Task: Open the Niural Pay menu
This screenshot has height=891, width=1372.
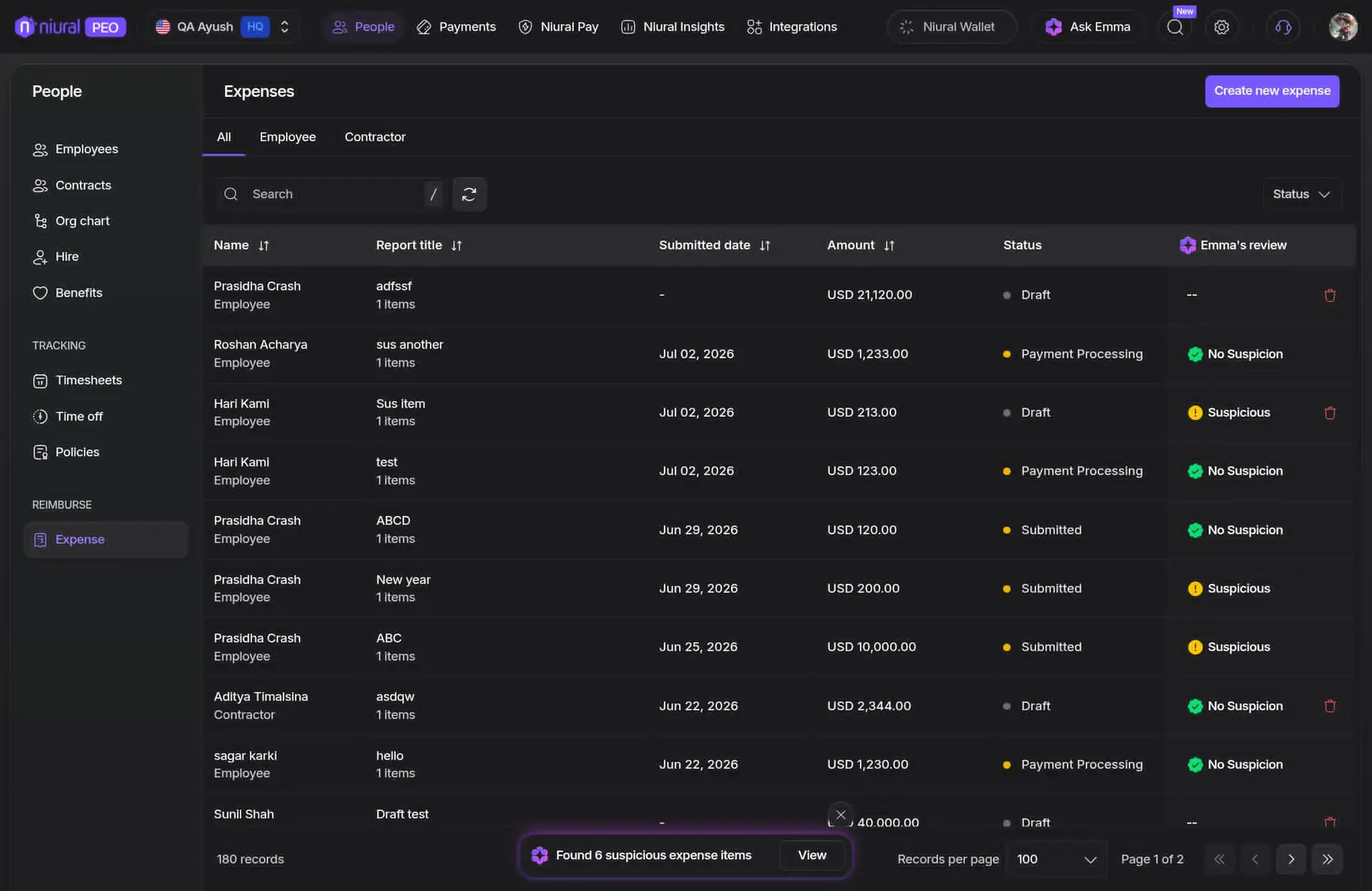Action: pyautogui.click(x=559, y=27)
